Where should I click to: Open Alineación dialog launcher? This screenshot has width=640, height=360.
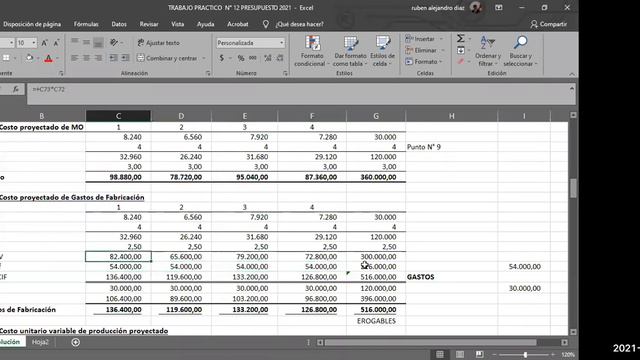point(208,73)
